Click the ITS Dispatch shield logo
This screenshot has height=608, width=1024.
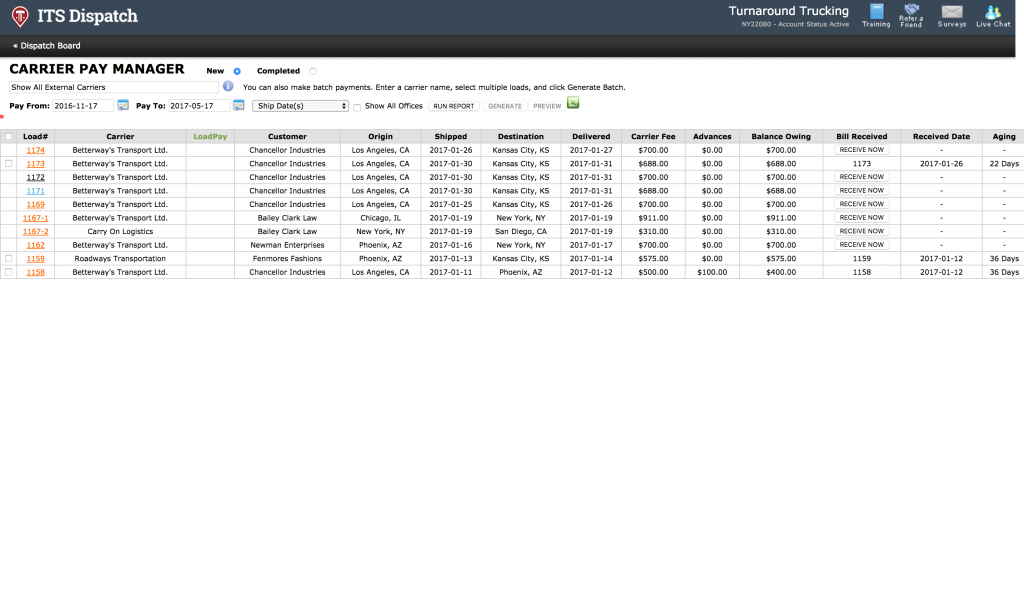coord(20,16)
